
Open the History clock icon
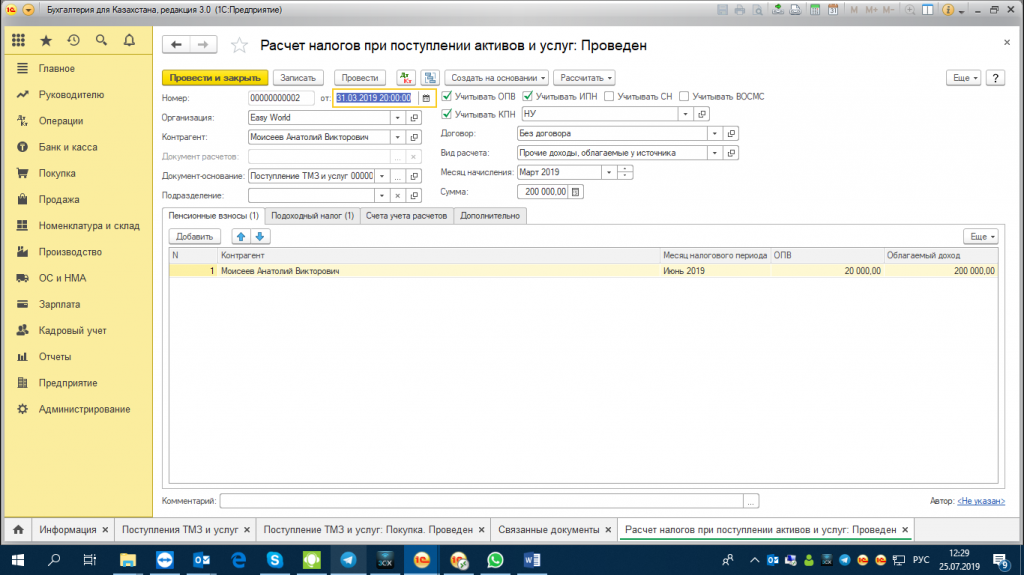73,41
